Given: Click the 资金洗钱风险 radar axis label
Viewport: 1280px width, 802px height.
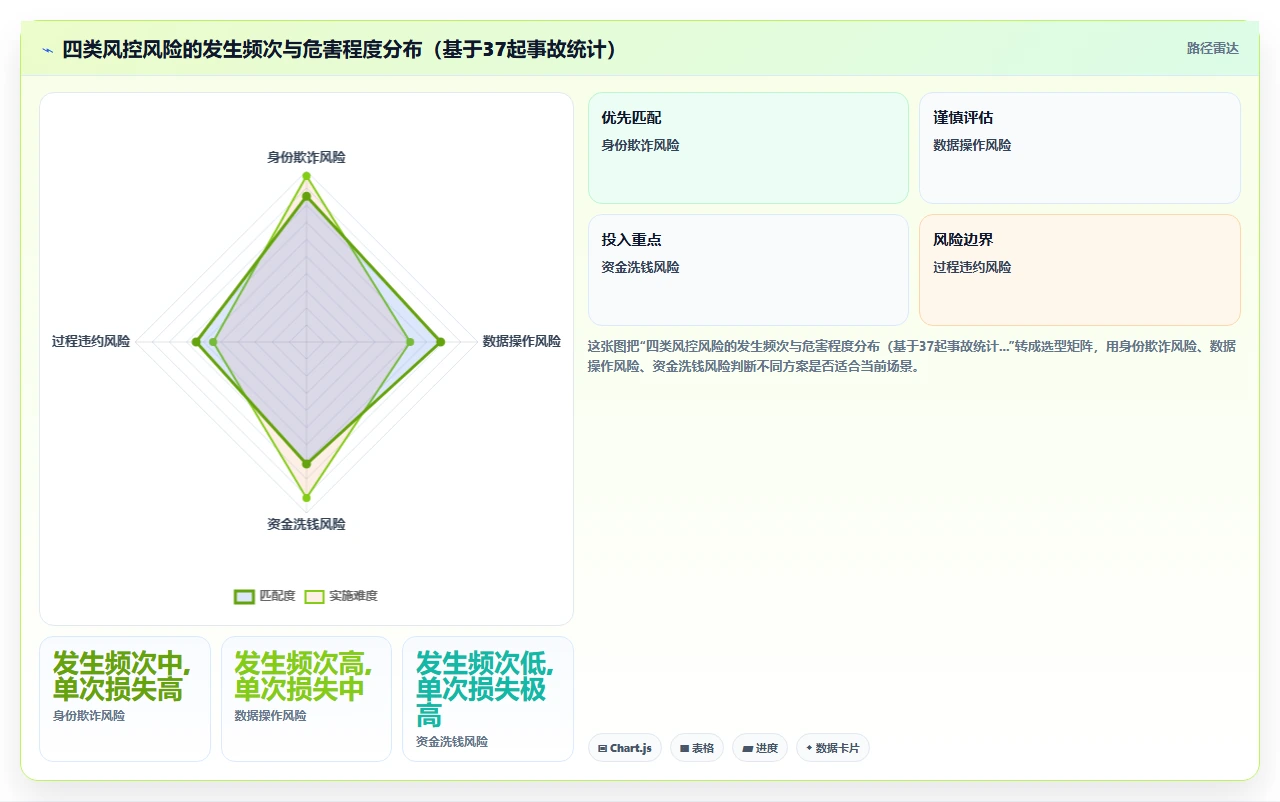Looking at the screenshot, I should 306,524.
